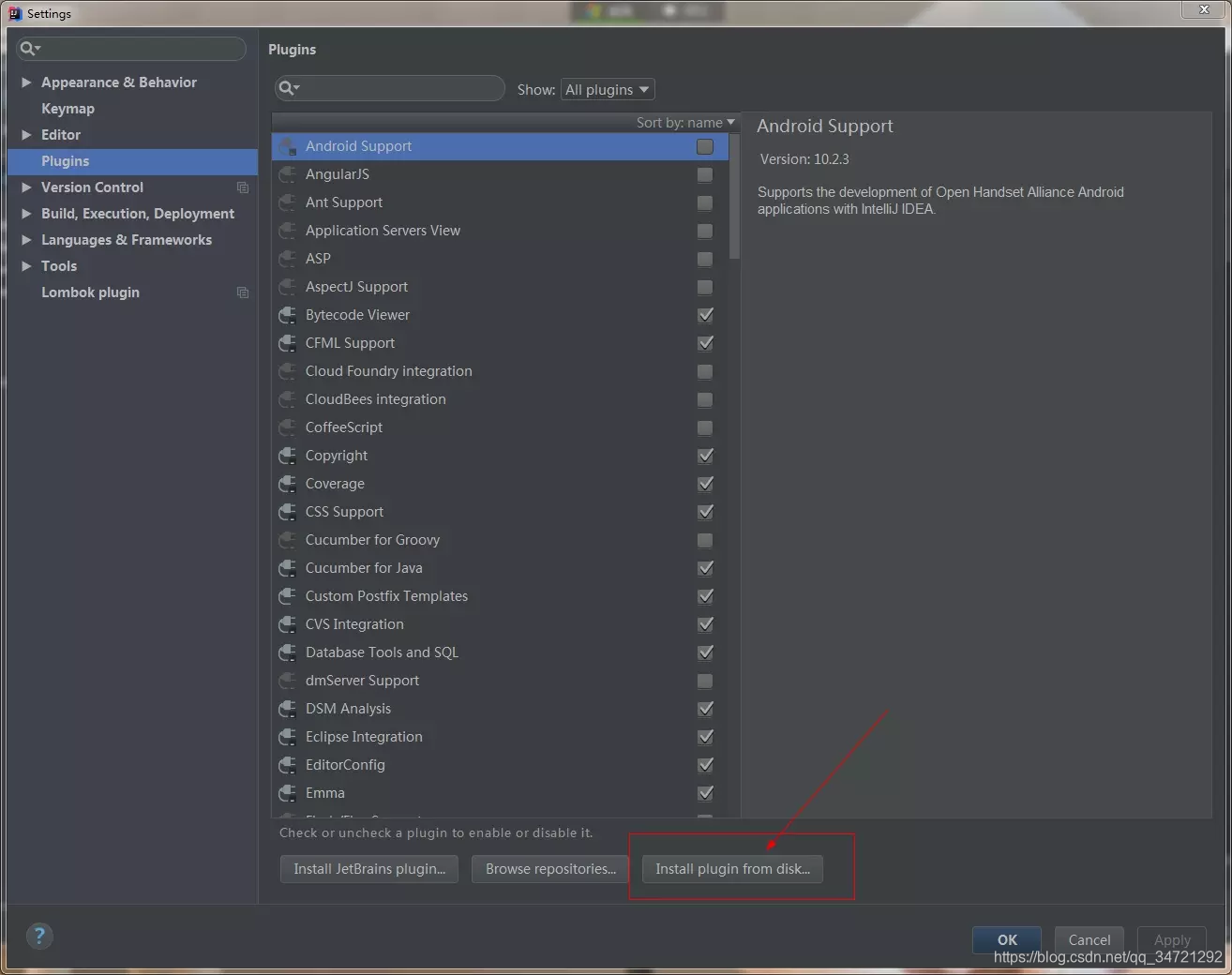Image resolution: width=1232 pixels, height=975 pixels.
Task: Check the Cucumber for Groovy checkbox
Action: click(x=705, y=540)
